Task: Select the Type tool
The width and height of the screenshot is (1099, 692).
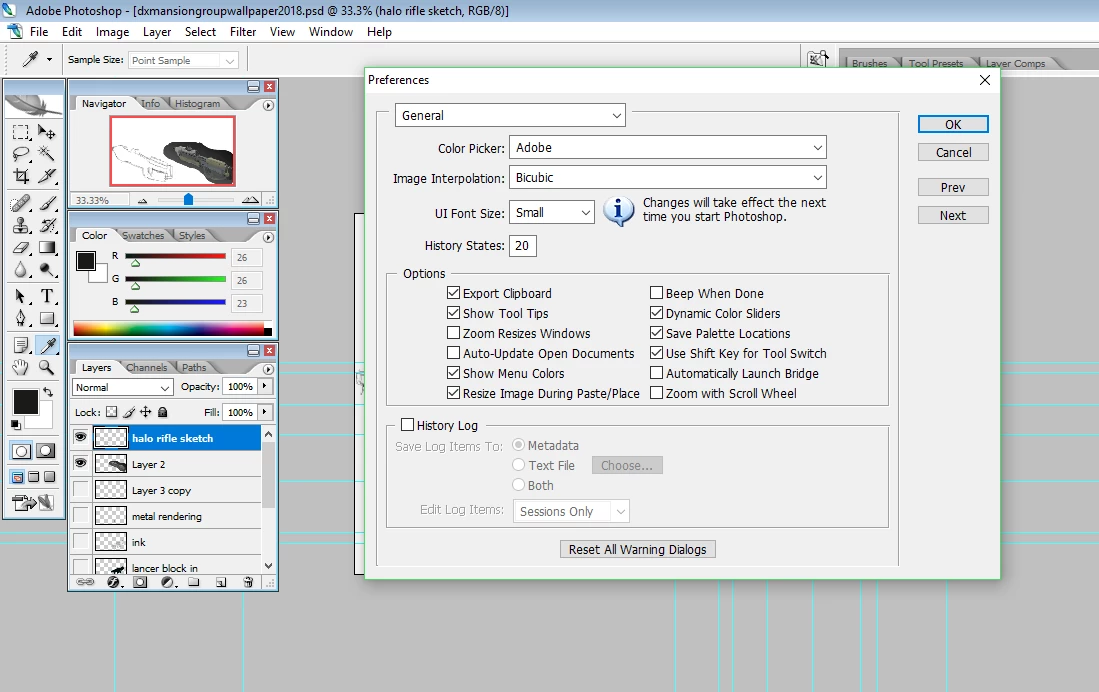Action: pos(47,297)
